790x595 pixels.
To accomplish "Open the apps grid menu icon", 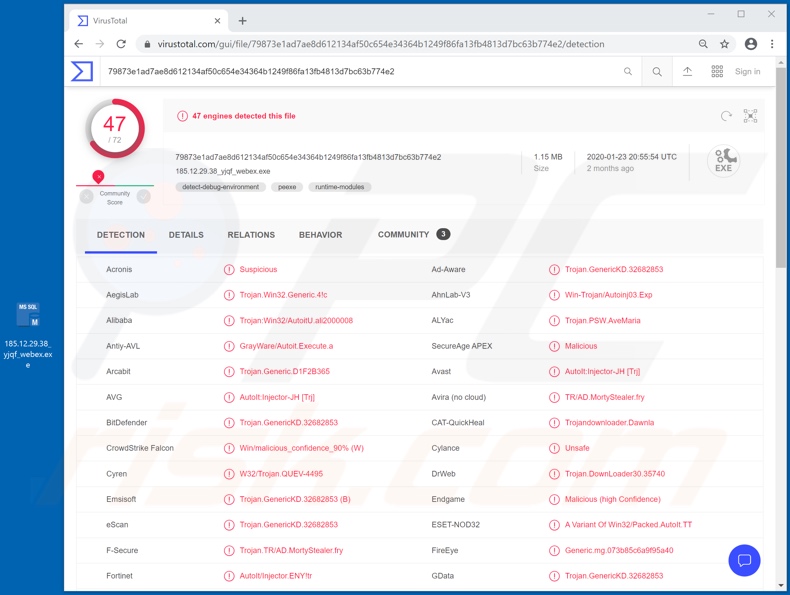I will coord(717,72).
